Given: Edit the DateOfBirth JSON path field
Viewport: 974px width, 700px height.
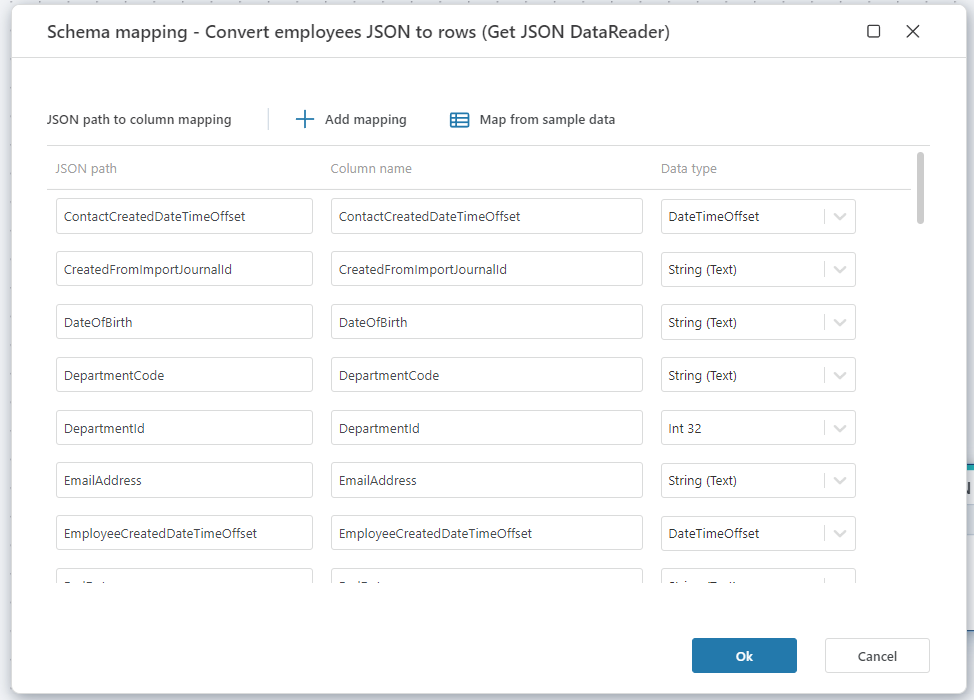Looking at the screenshot, I should (184, 323).
